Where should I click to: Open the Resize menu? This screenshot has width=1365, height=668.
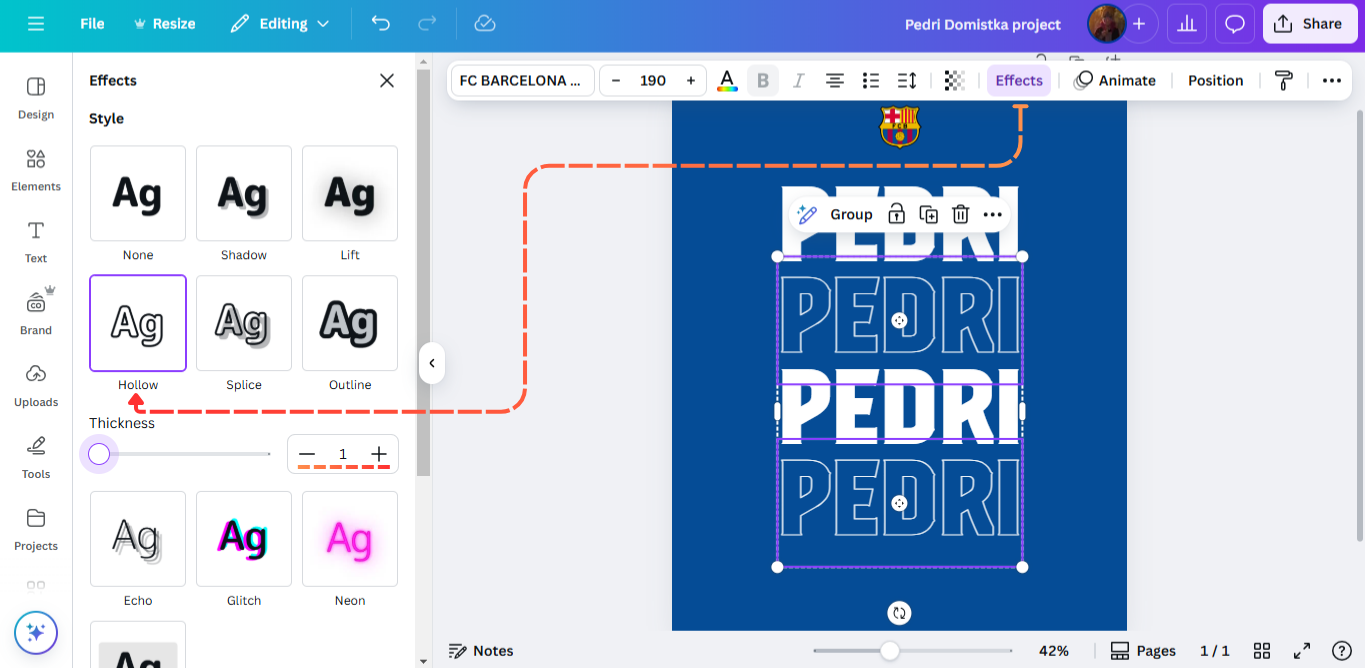(x=164, y=23)
